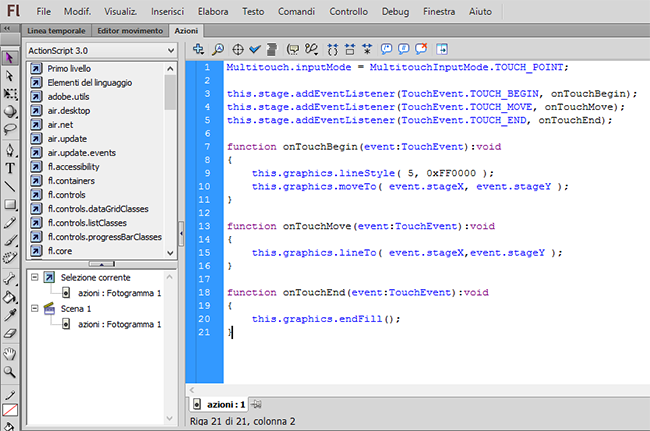Image resolution: width=650 pixels, height=431 pixels.
Task: Select the Pencil tool
Action: click(10, 223)
